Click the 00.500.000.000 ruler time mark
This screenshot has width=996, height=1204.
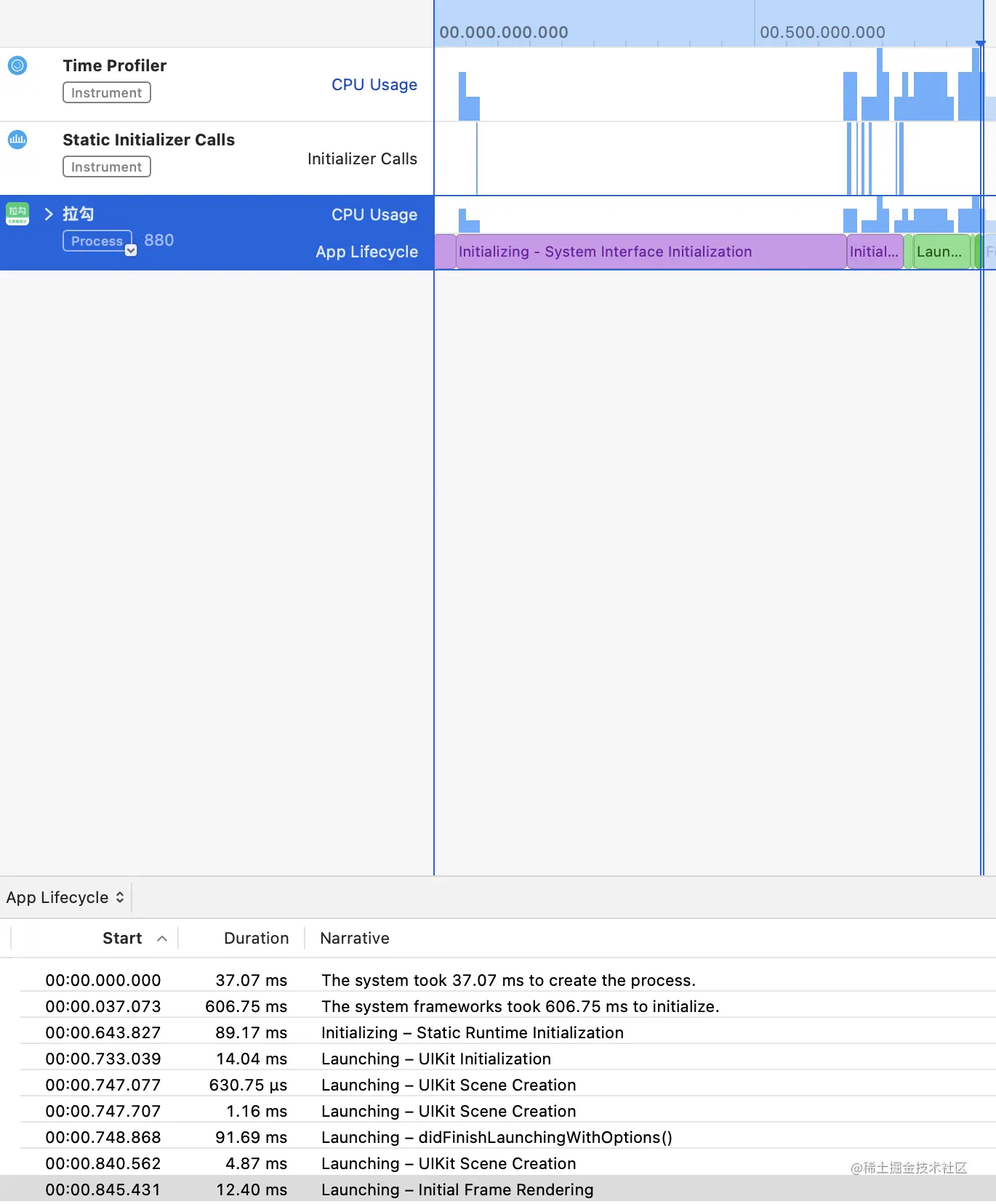[822, 32]
